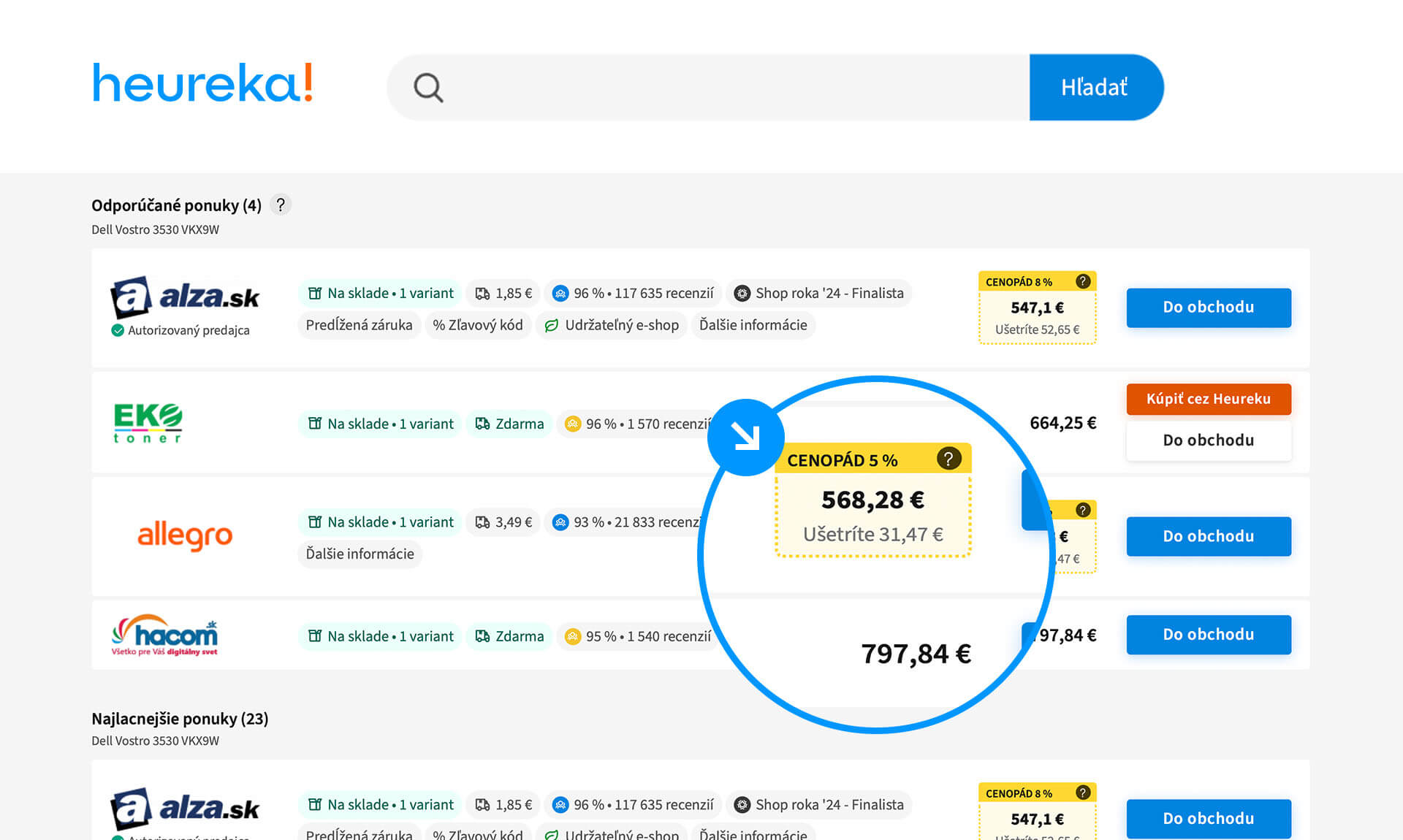
Task: Click % Zľavový kód tag in first alza.sk row
Action: pos(478,325)
